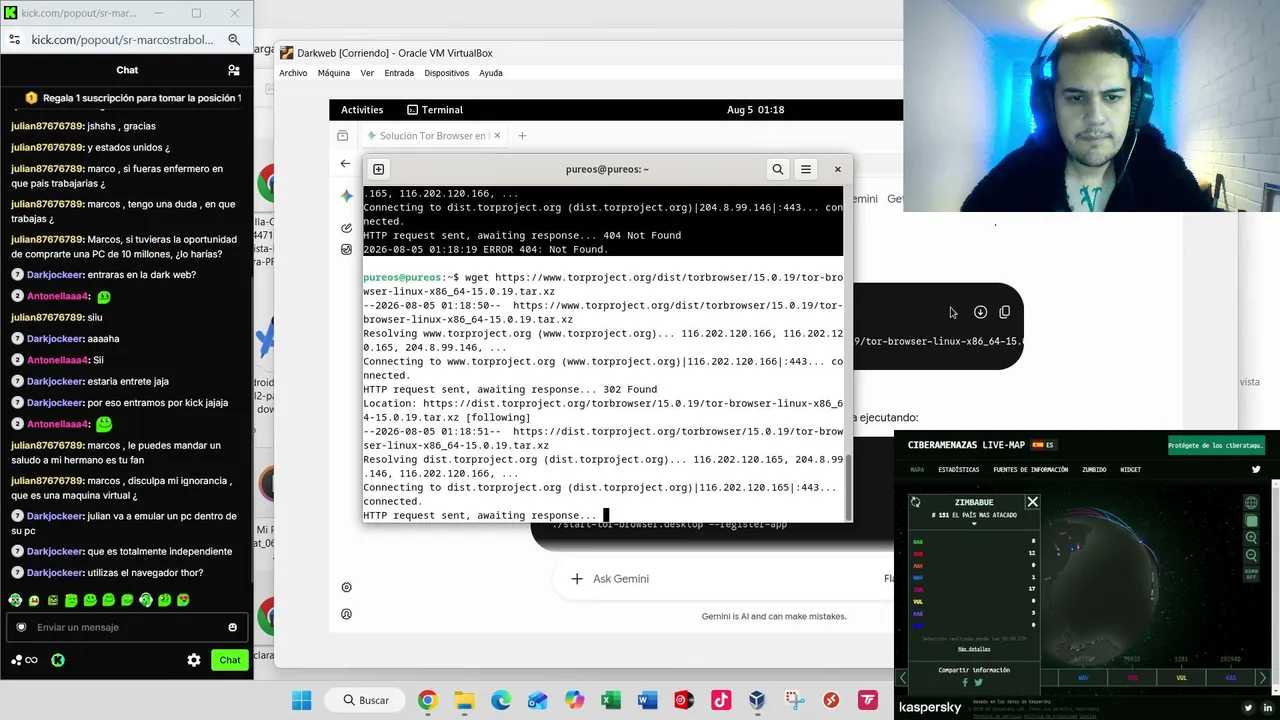The image size is (1280, 720).
Task: Open chat users list icon
Action: (x=233, y=70)
